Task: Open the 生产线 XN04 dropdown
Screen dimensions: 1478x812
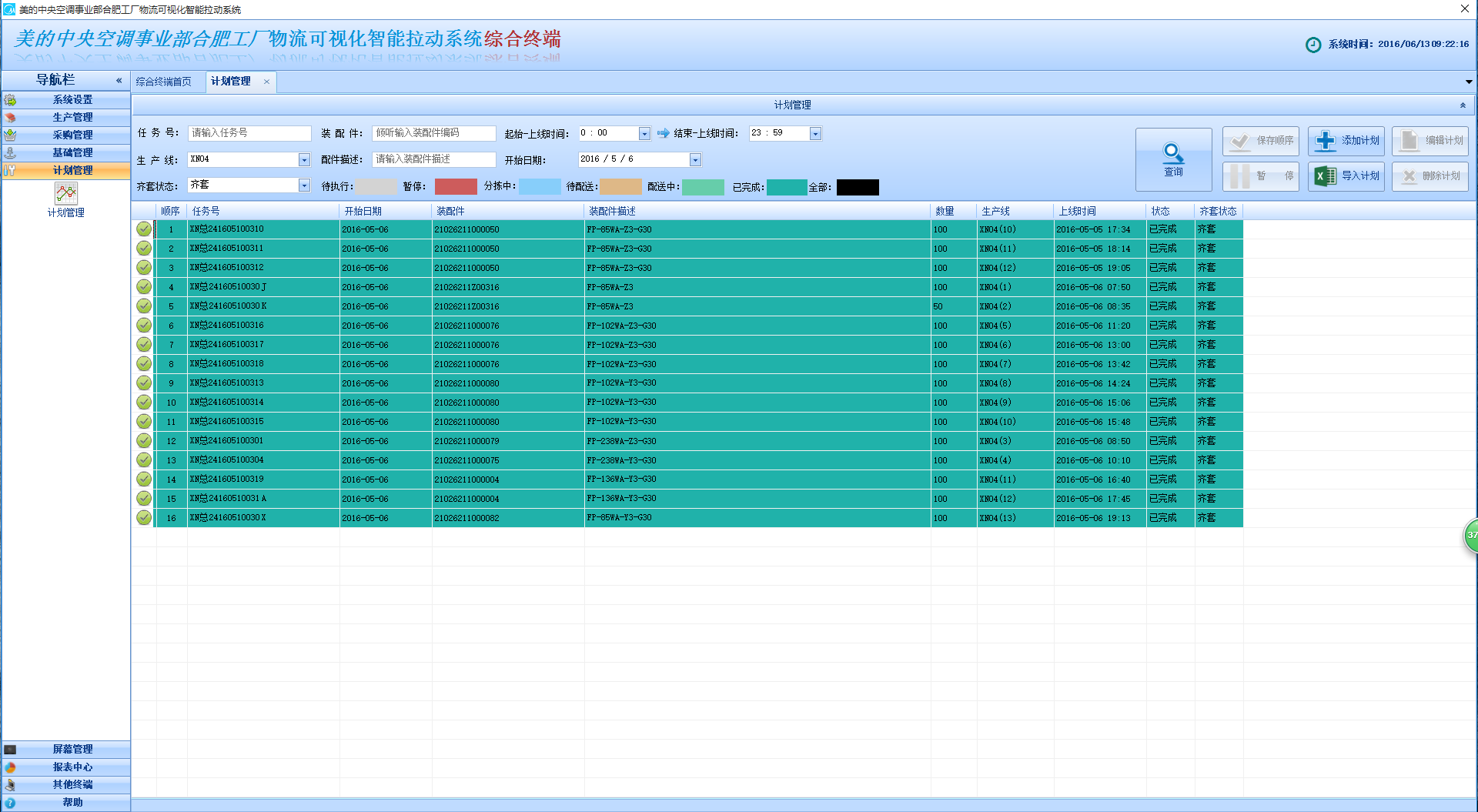Action: click(303, 159)
